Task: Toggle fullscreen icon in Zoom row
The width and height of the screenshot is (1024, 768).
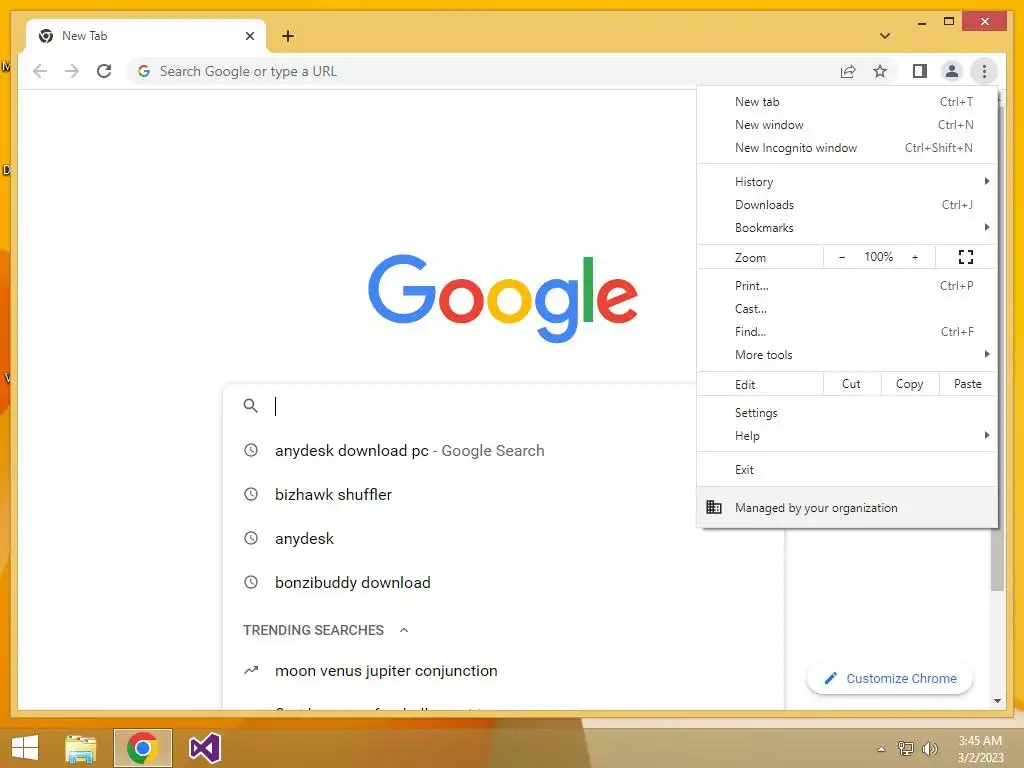Action: pyautogui.click(x=966, y=257)
